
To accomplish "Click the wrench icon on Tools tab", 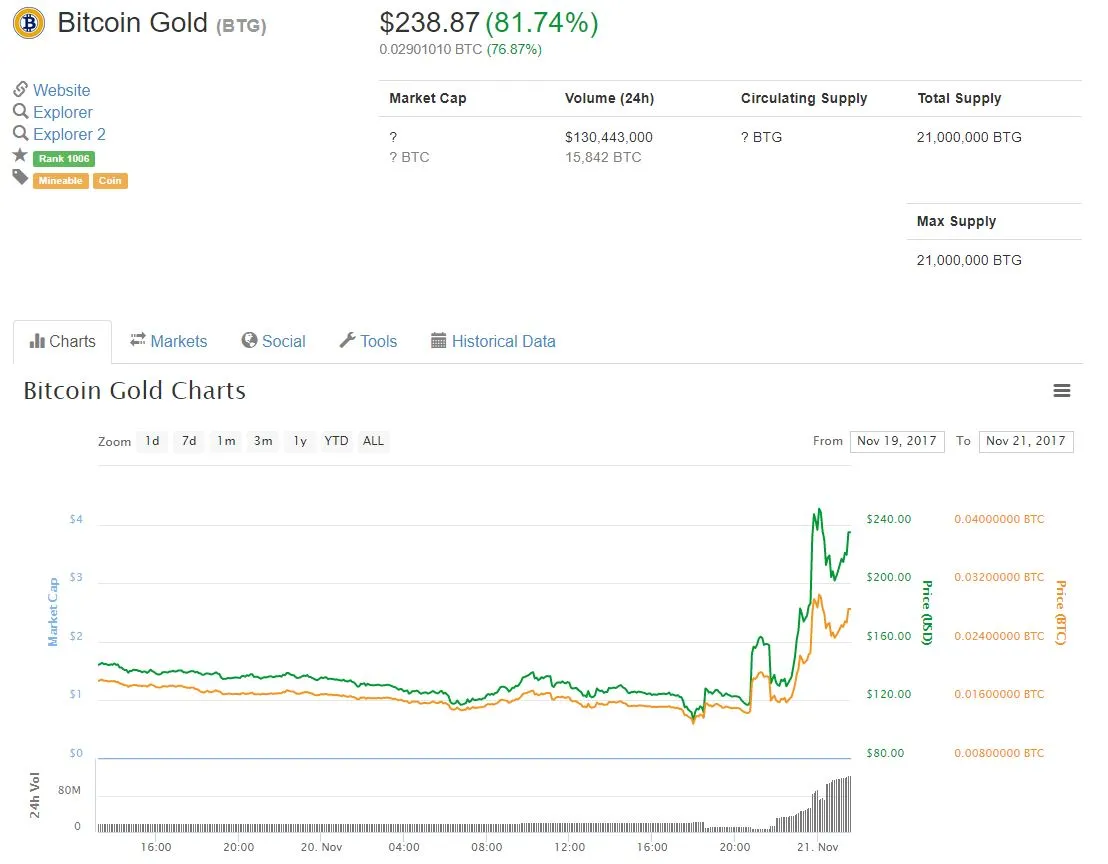I will pos(347,341).
